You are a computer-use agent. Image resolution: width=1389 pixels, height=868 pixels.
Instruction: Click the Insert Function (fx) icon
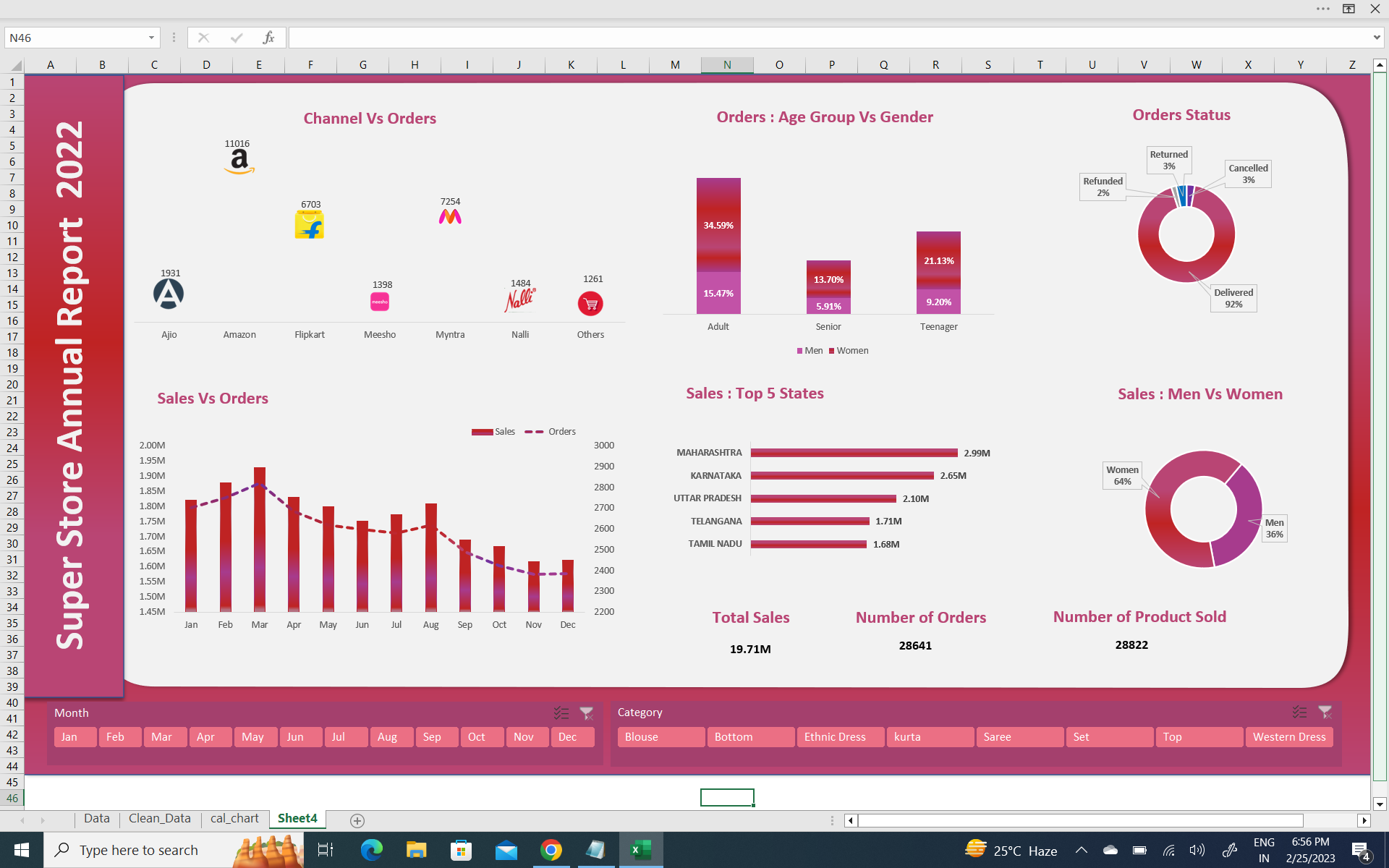[268, 38]
